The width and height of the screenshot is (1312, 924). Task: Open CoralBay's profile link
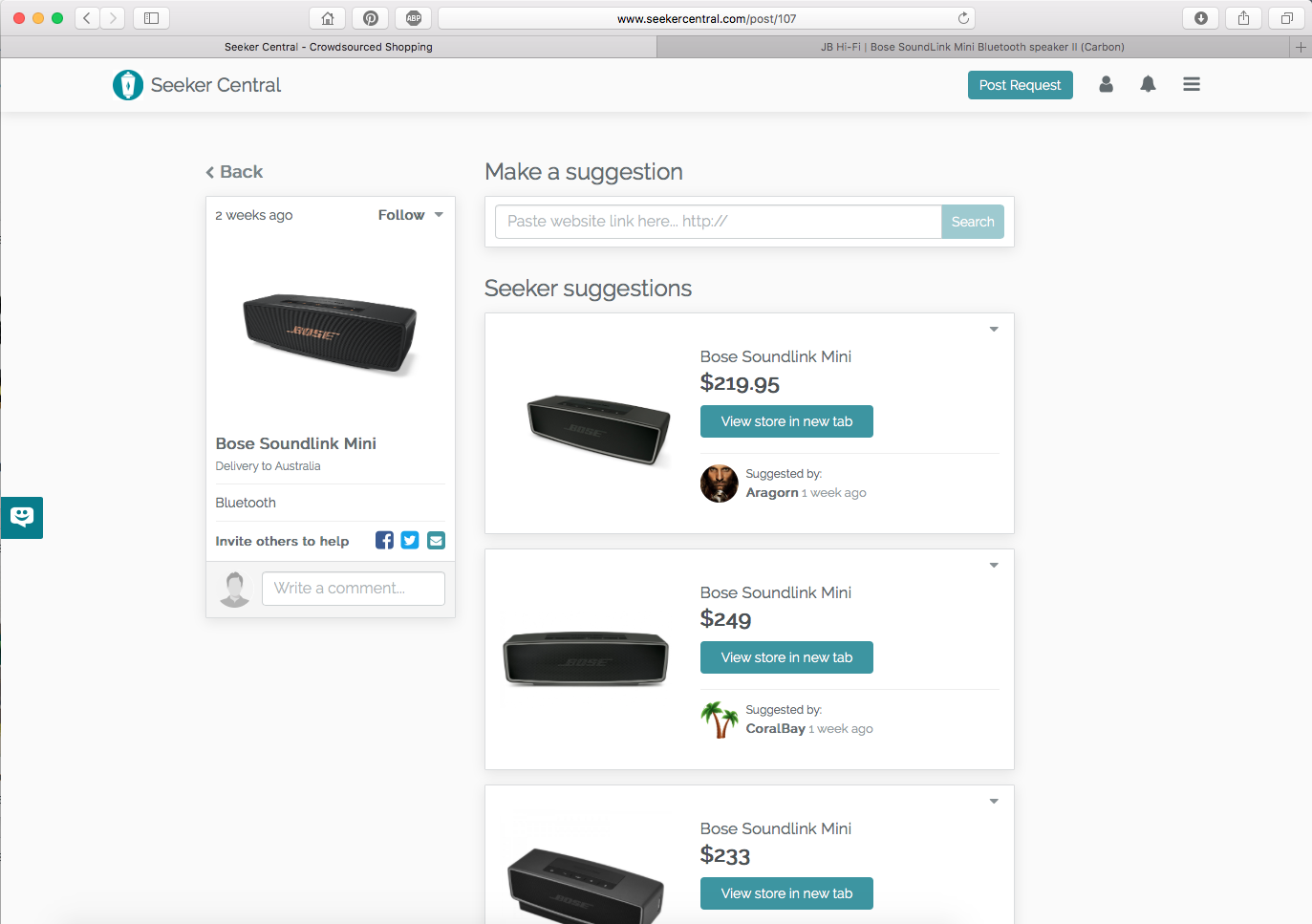[776, 729]
